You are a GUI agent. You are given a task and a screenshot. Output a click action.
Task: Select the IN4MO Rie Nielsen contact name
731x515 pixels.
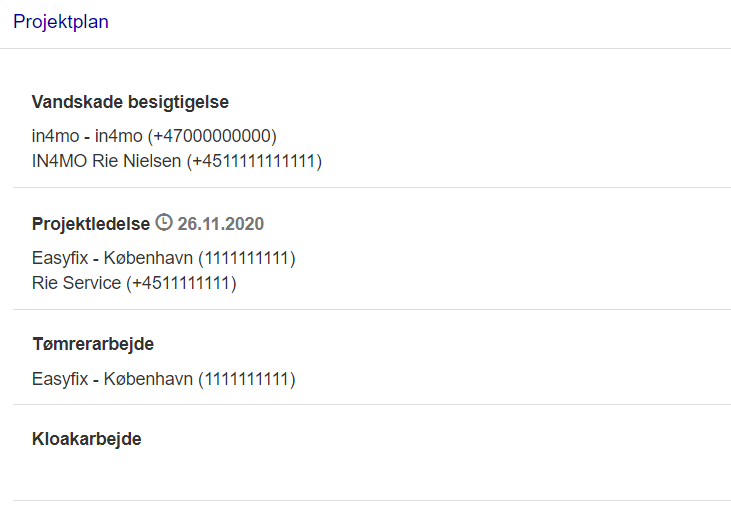pos(106,161)
